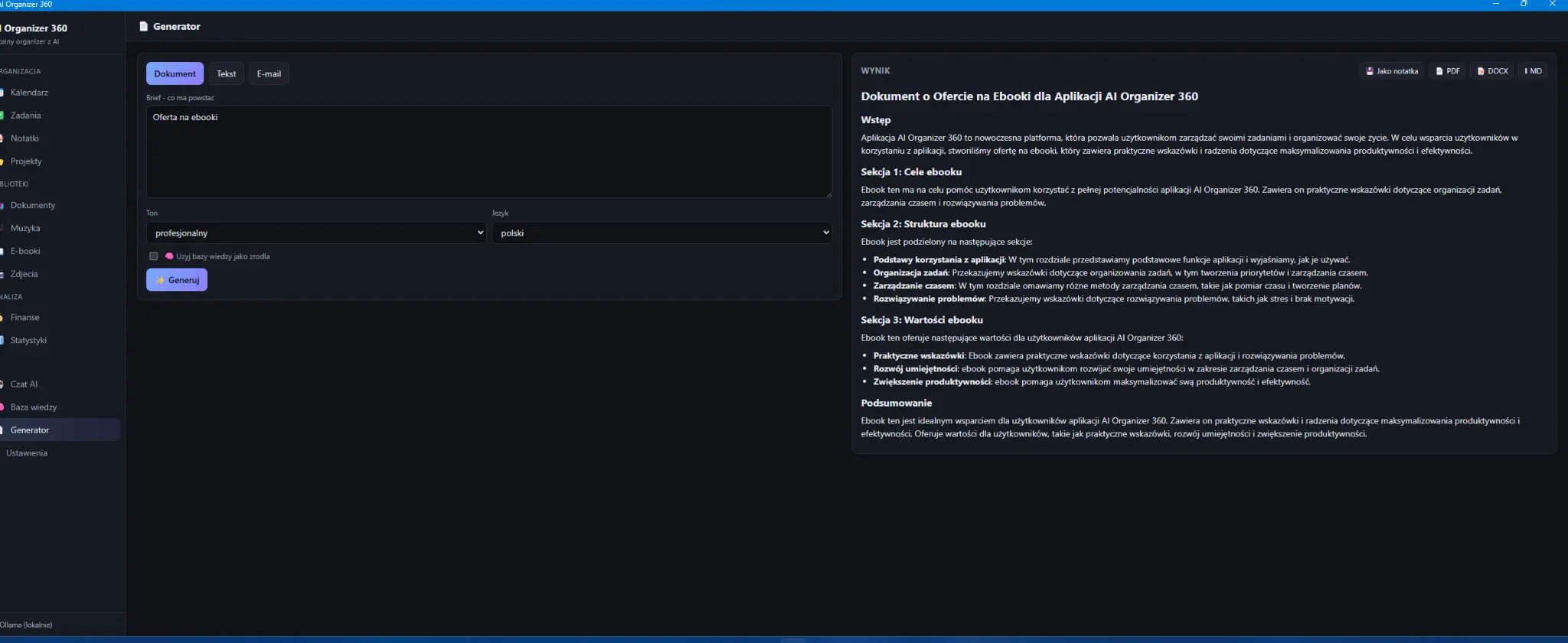The height and width of the screenshot is (643, 1568).
Task: Click bold bullet label 'Rozwój umiejętności'
Action: click(x=916, y=369)
